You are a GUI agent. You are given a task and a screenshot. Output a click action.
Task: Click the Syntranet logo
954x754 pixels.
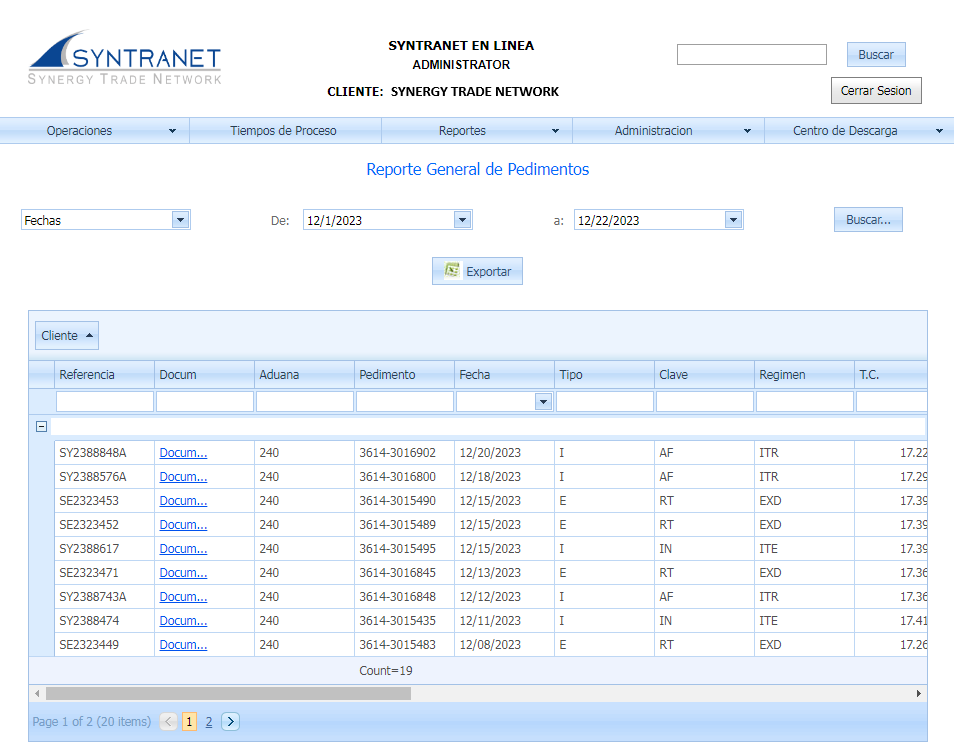124,59
